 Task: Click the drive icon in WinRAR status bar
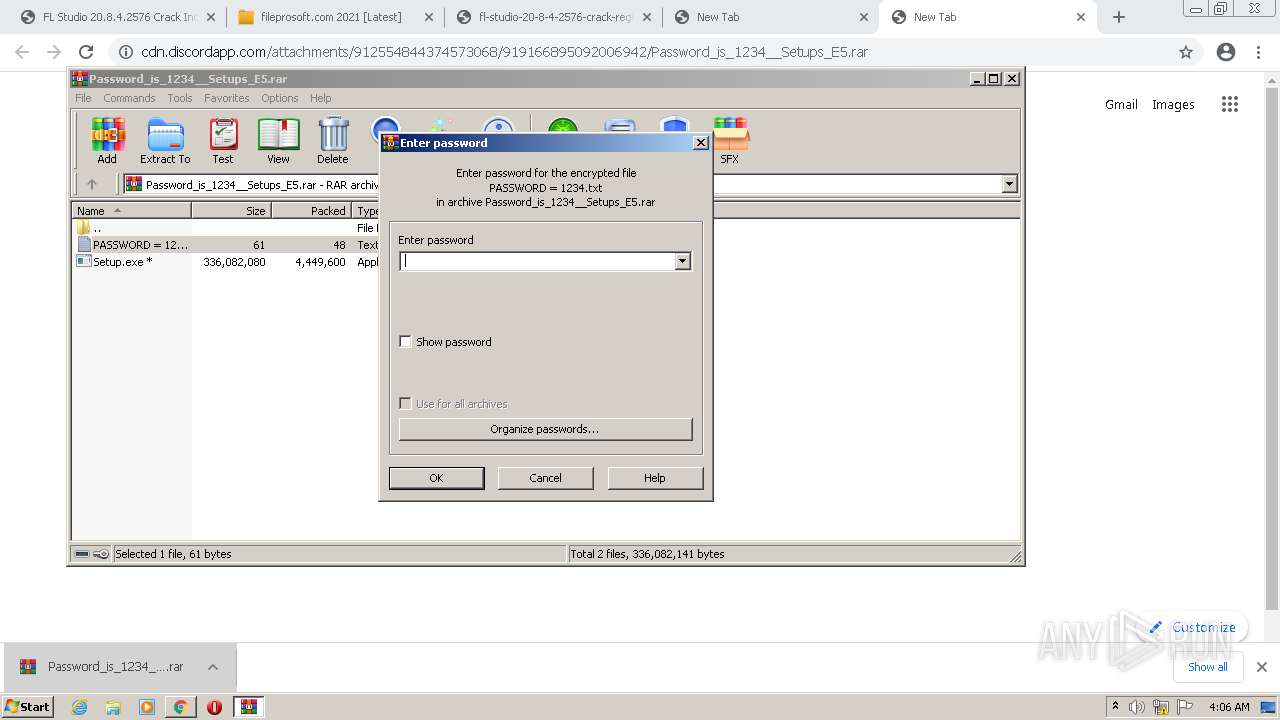(x=82, y=554)
